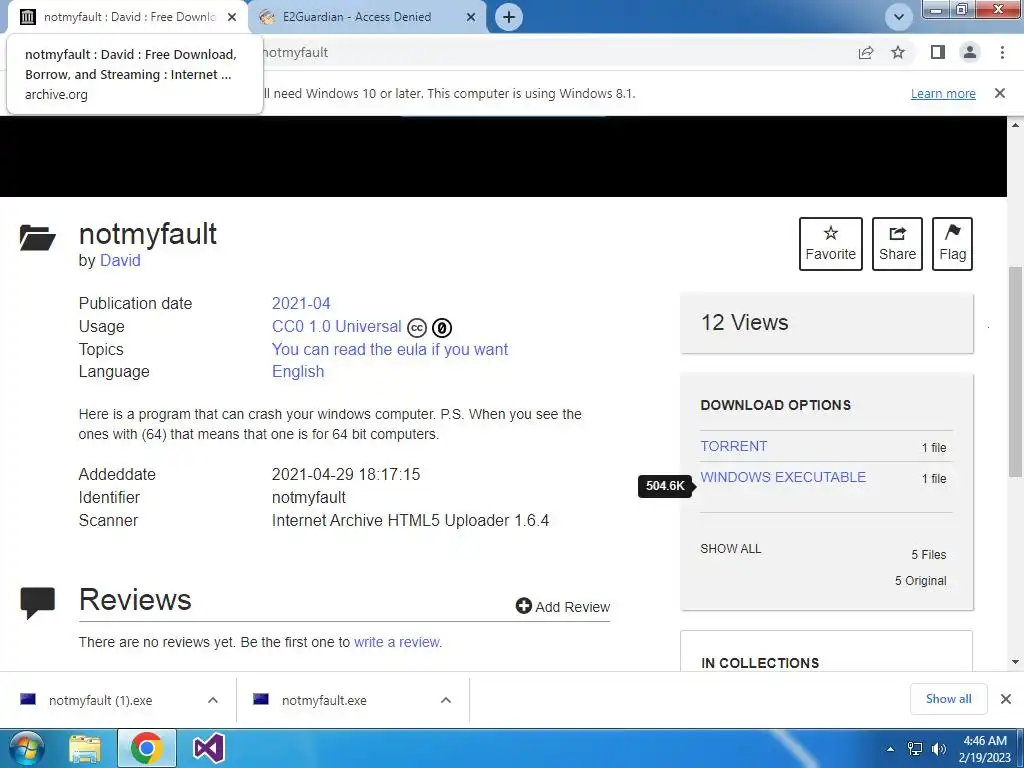Click the address bar URL field

pyautogui.click(x=555, y=52)
